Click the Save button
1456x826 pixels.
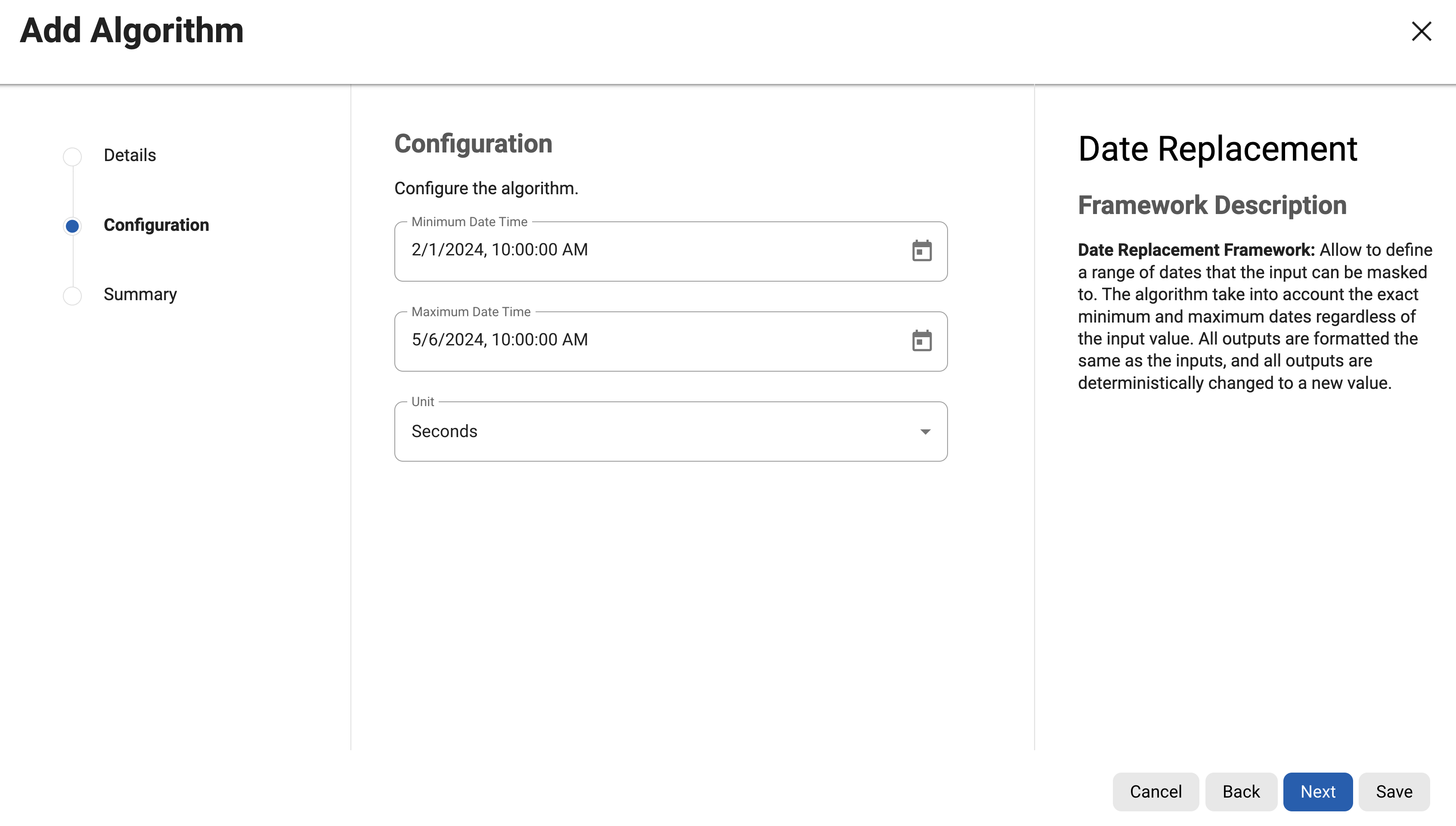[1395, 792]
